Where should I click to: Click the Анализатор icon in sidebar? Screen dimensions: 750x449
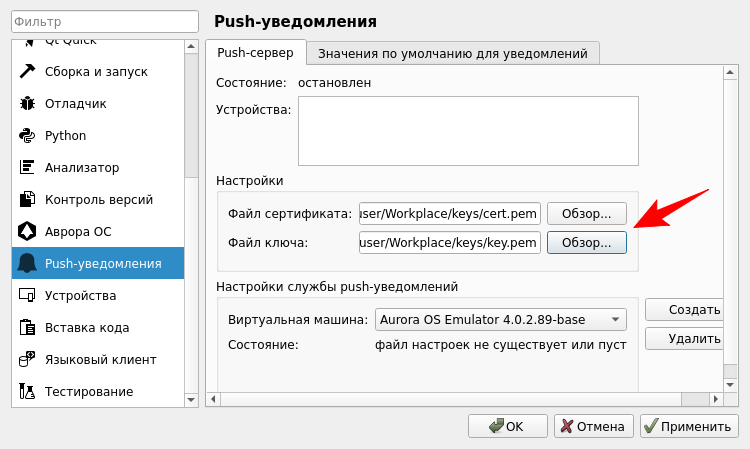click(27, 168)
